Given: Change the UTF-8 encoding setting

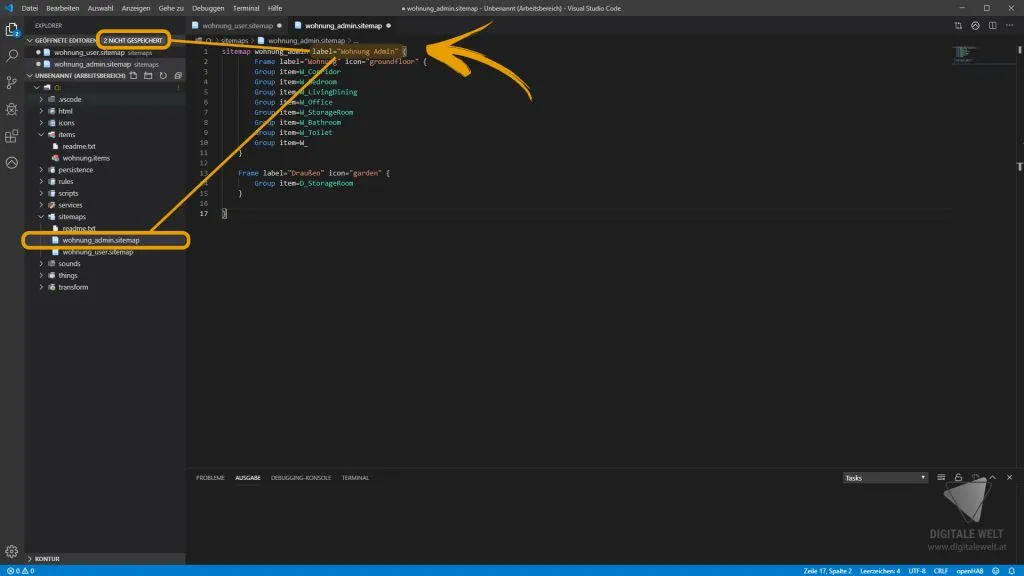Looking at the screenshot, I should 917,571.
